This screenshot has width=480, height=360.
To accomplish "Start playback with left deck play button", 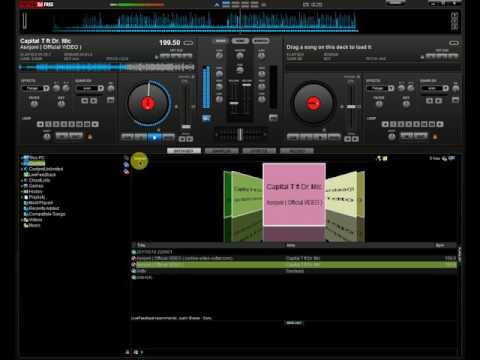I will coord(154,137).
